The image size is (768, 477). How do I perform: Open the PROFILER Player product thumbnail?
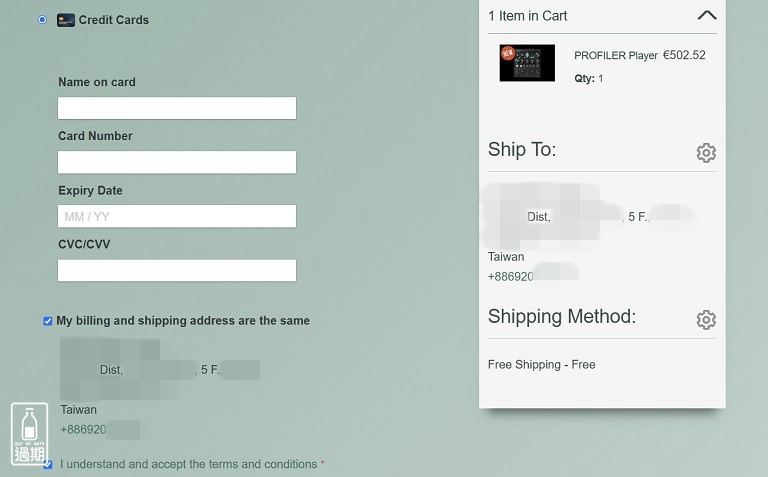[527, 63]
